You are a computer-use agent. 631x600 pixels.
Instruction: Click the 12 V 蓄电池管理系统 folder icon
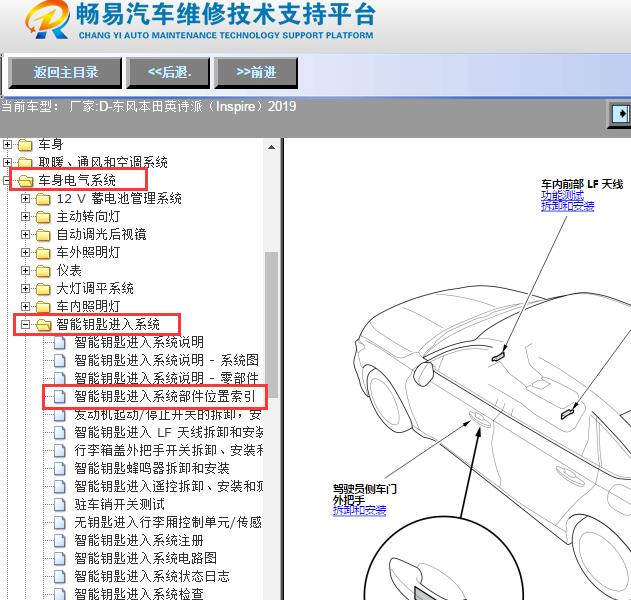tap(43, 199)
